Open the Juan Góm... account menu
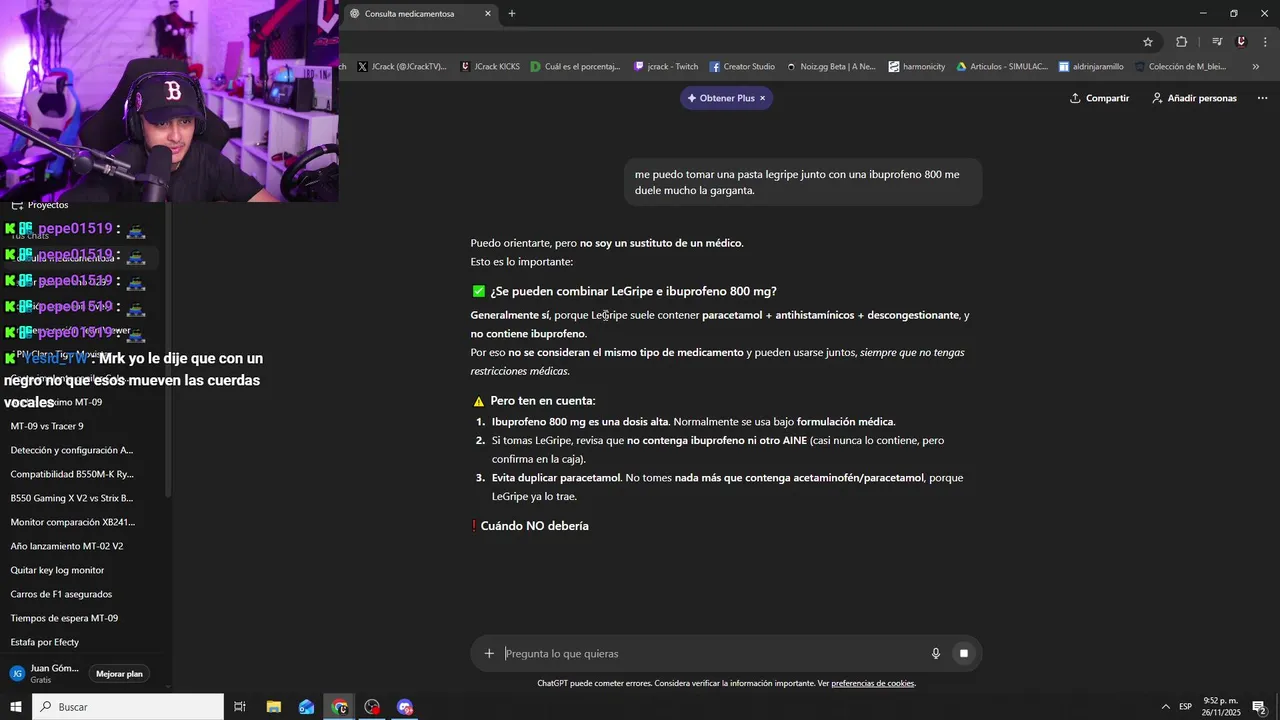The image size is (1280, 720). [x=44, y=673]
